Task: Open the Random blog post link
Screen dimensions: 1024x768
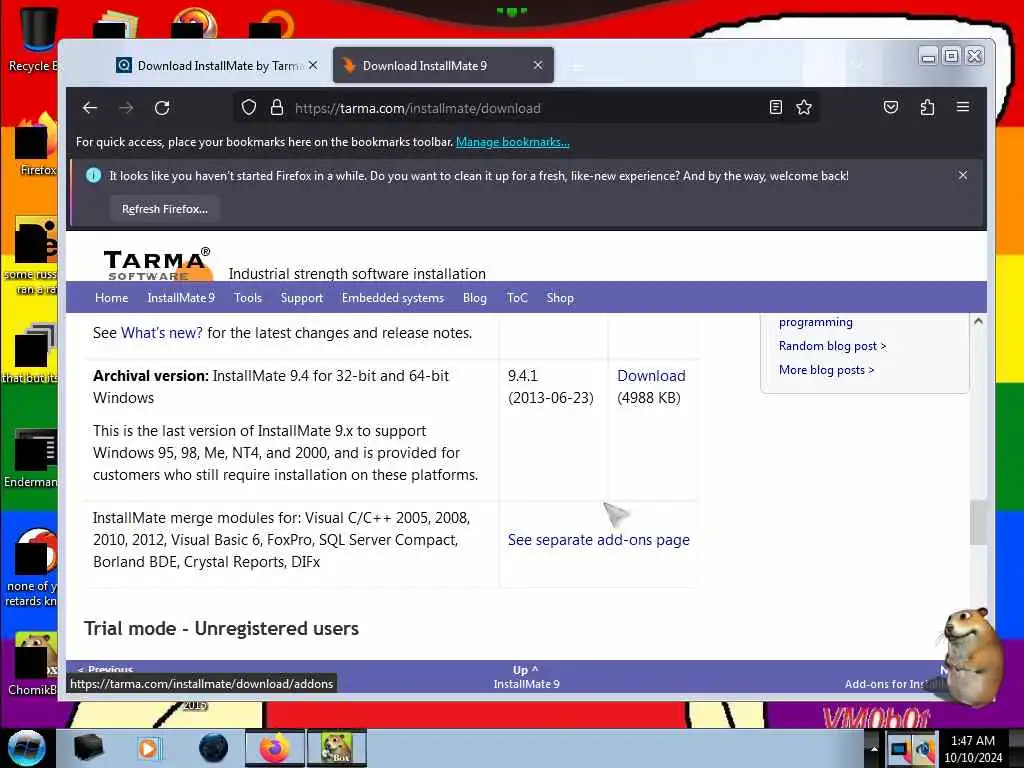Action: coord(832,345)
